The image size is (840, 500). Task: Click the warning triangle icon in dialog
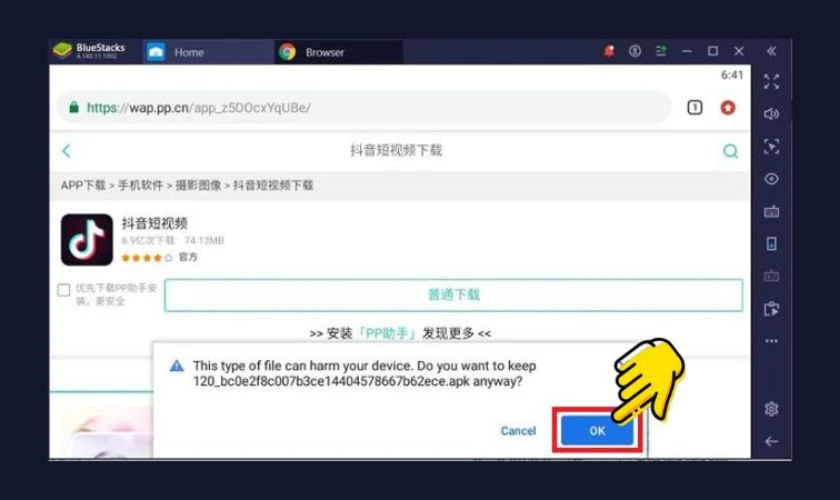(177, 366)
